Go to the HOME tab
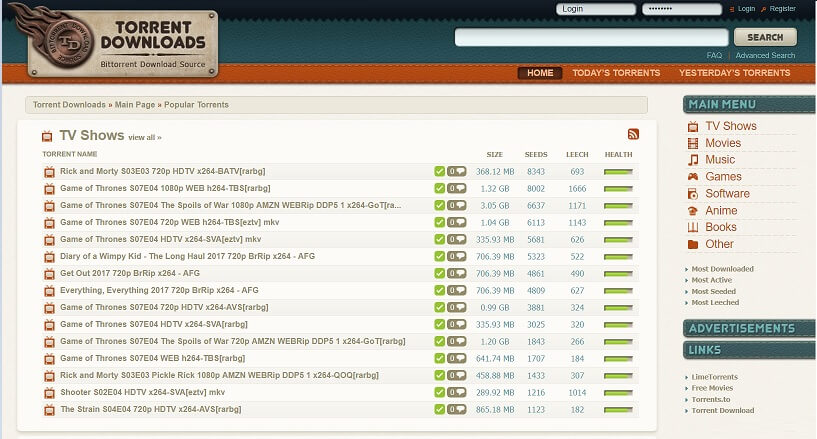 pyautogui.click(x=540, y=73)
